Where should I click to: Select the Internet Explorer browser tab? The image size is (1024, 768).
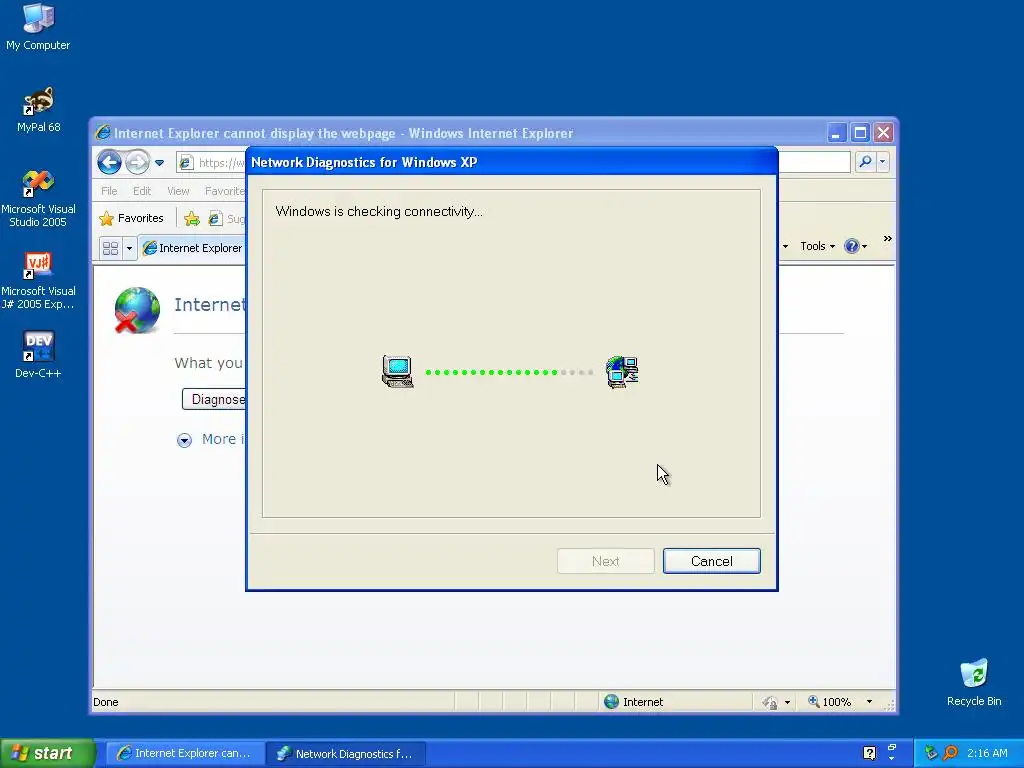pos(193,248)
